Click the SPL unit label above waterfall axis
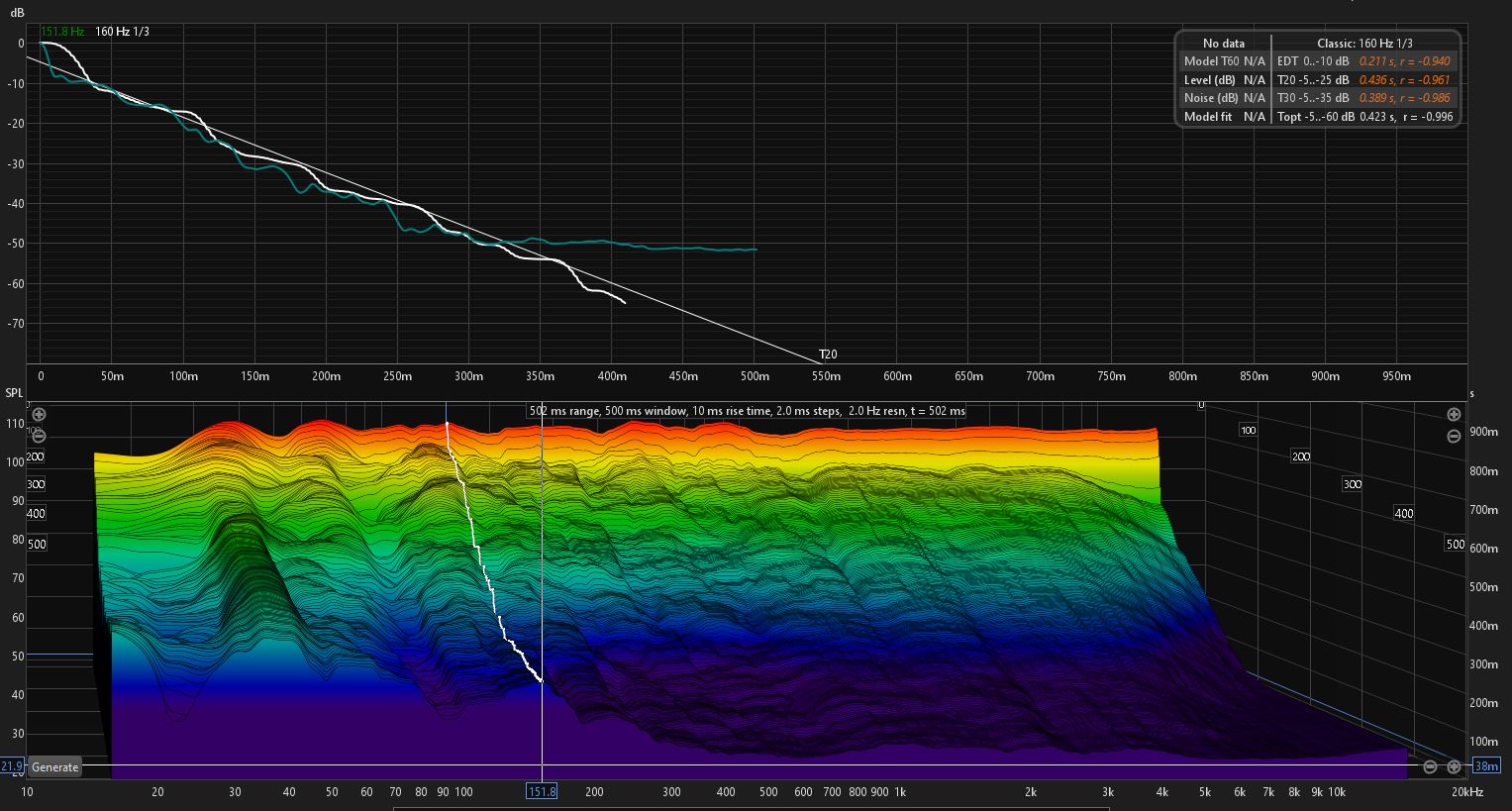1512x811 pixels. (x=14, y=393)
